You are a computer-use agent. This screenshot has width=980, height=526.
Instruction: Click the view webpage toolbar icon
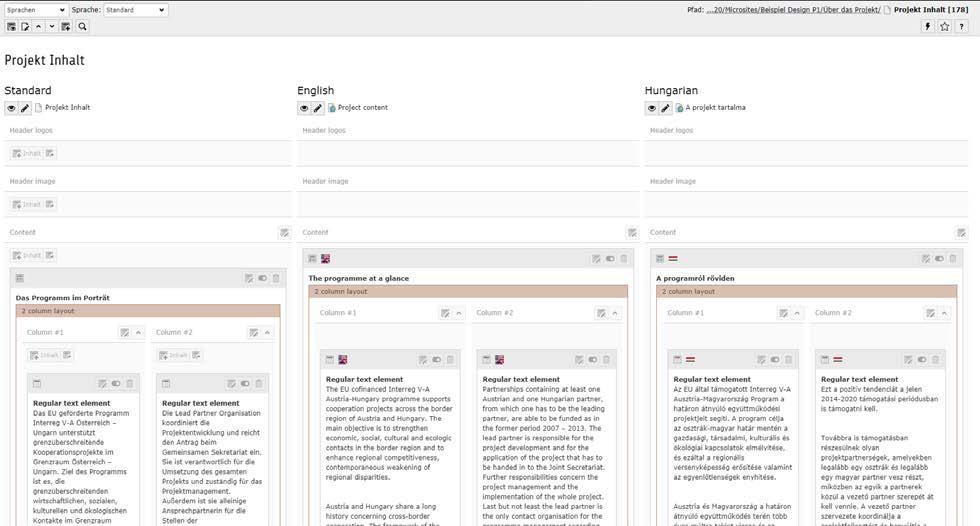(x=11, y=27)
